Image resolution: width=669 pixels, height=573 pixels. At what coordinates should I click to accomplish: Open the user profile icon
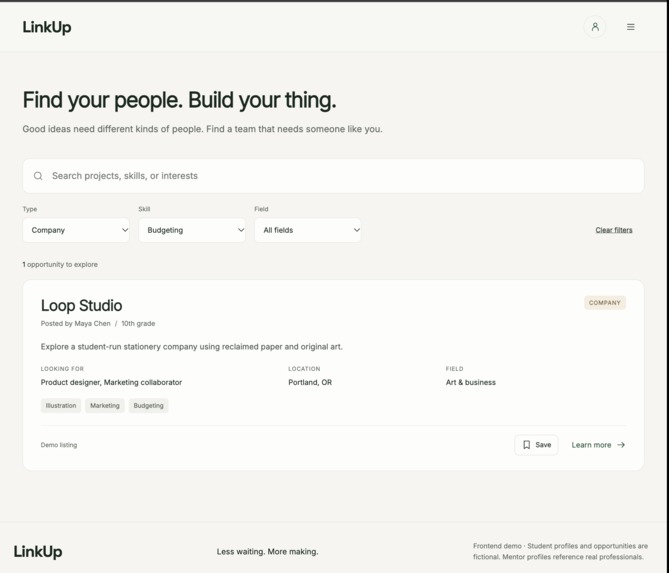[595, 27]
